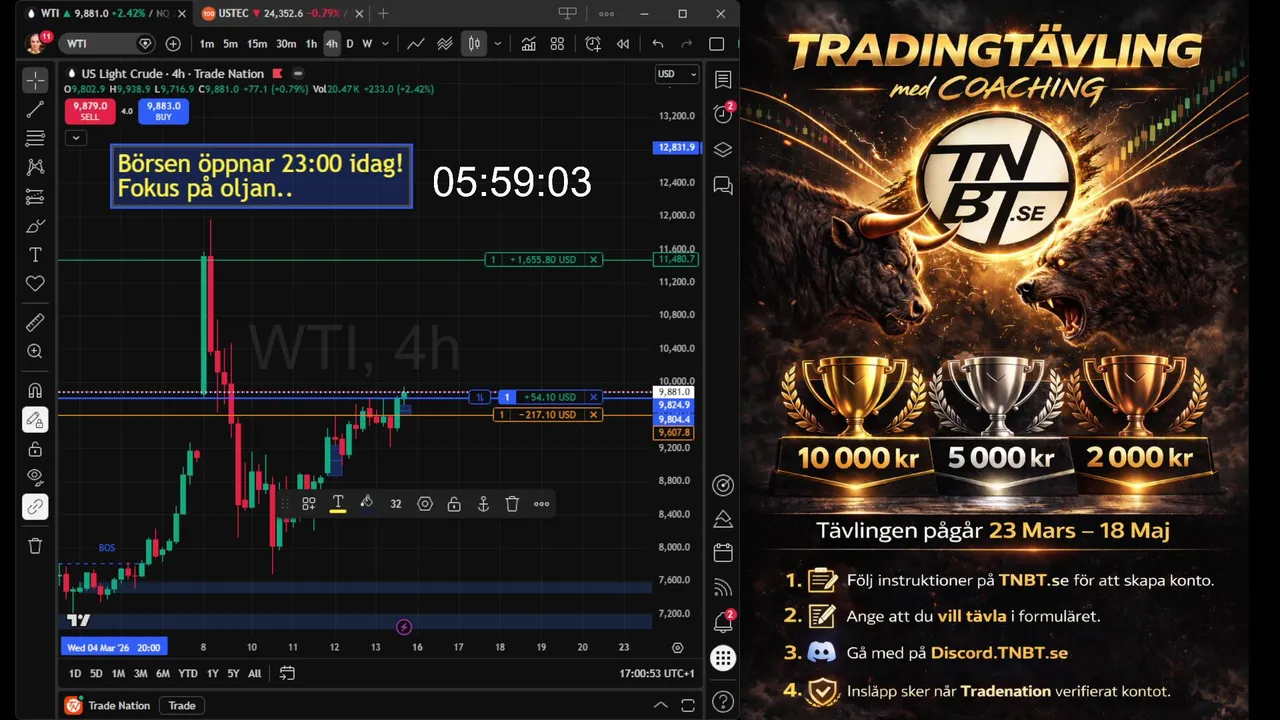Toggle hide all drawings eye icon
Viewport: 1280px width, 720px height.
[x=35, y=477]
